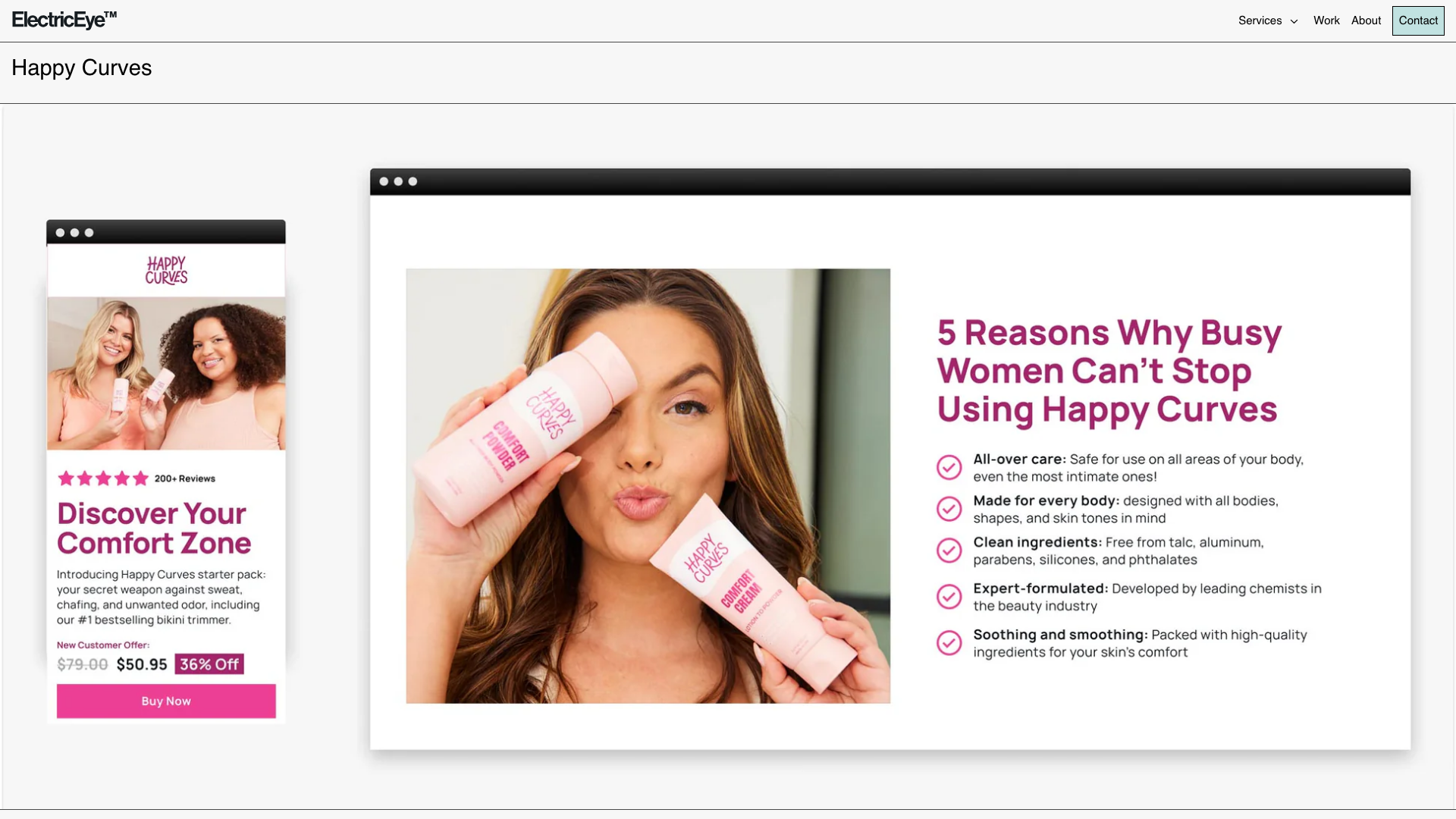Click the Soothing and smoothing bullet text
The image size is (1456, 819).
point(1140,644)
